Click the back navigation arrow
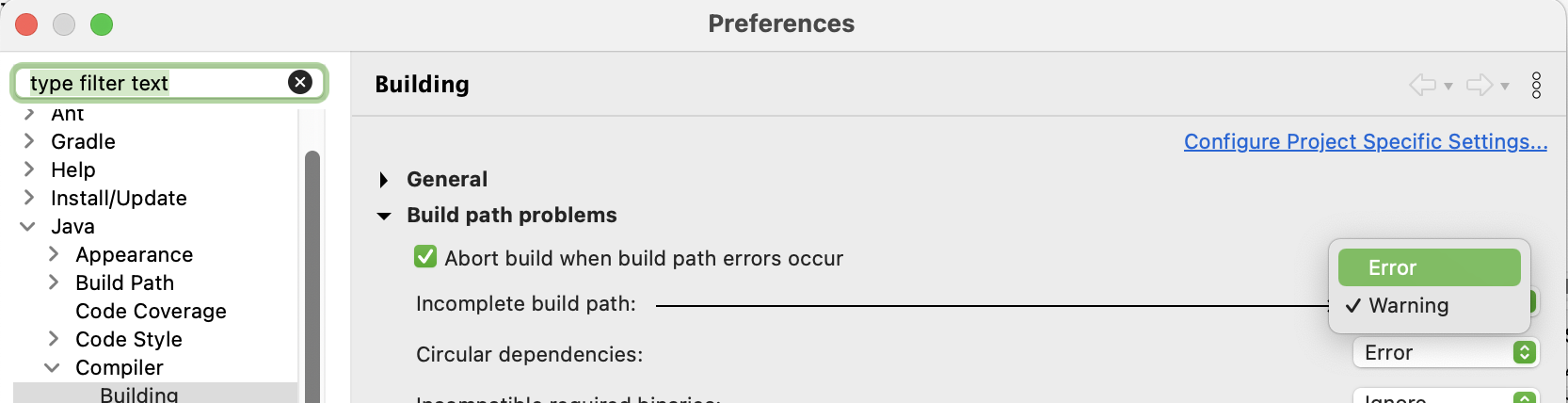The height and width of the screenshot is (403, 1568). (x=1422, y=85)
